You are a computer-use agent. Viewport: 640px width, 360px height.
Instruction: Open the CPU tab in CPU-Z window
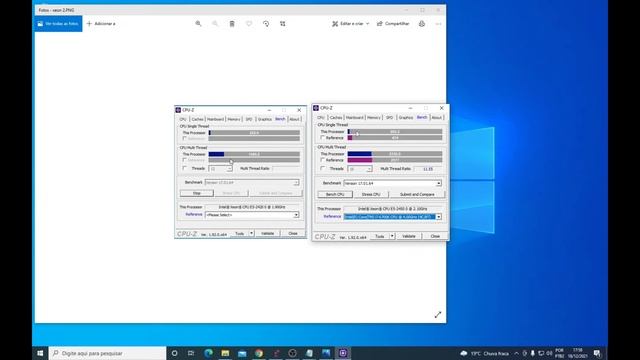pos(321,118)
